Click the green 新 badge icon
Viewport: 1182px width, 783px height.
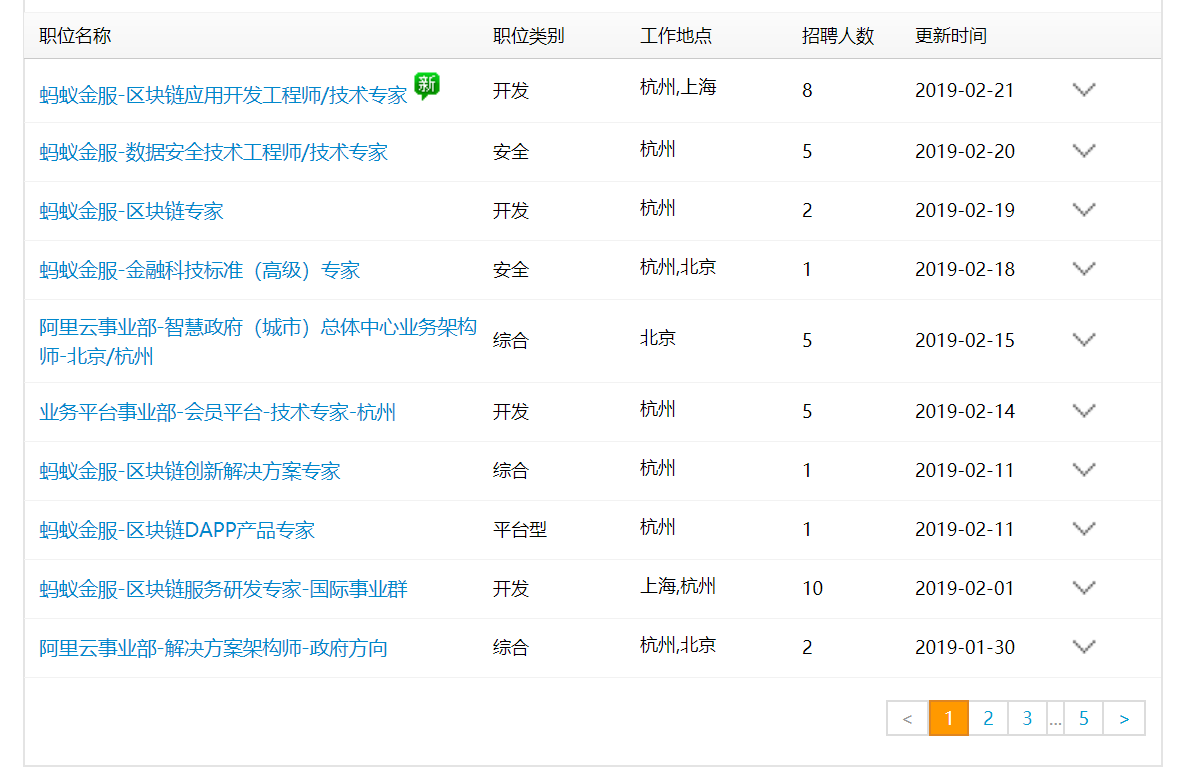427,86
